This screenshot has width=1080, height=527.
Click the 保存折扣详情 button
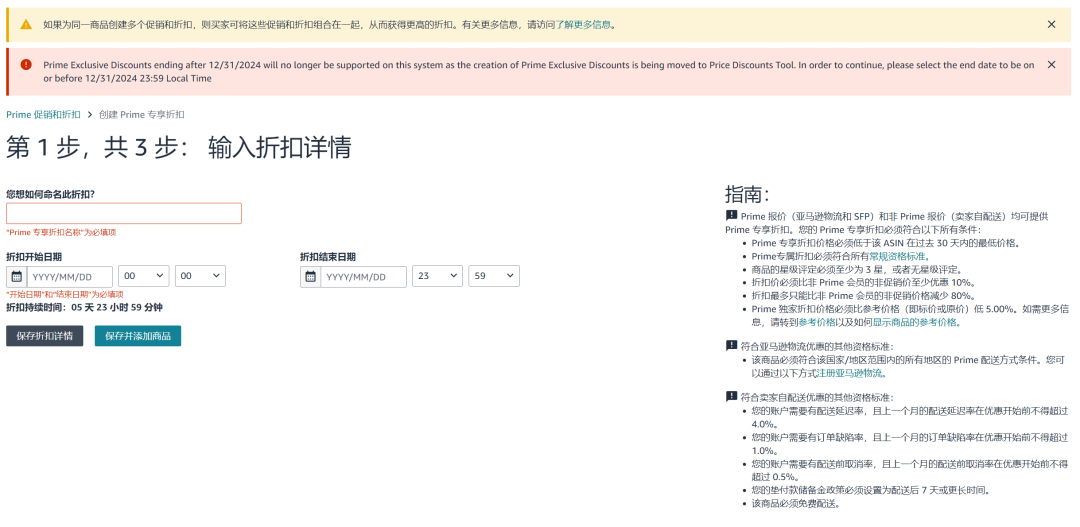[x=45, y=335]
